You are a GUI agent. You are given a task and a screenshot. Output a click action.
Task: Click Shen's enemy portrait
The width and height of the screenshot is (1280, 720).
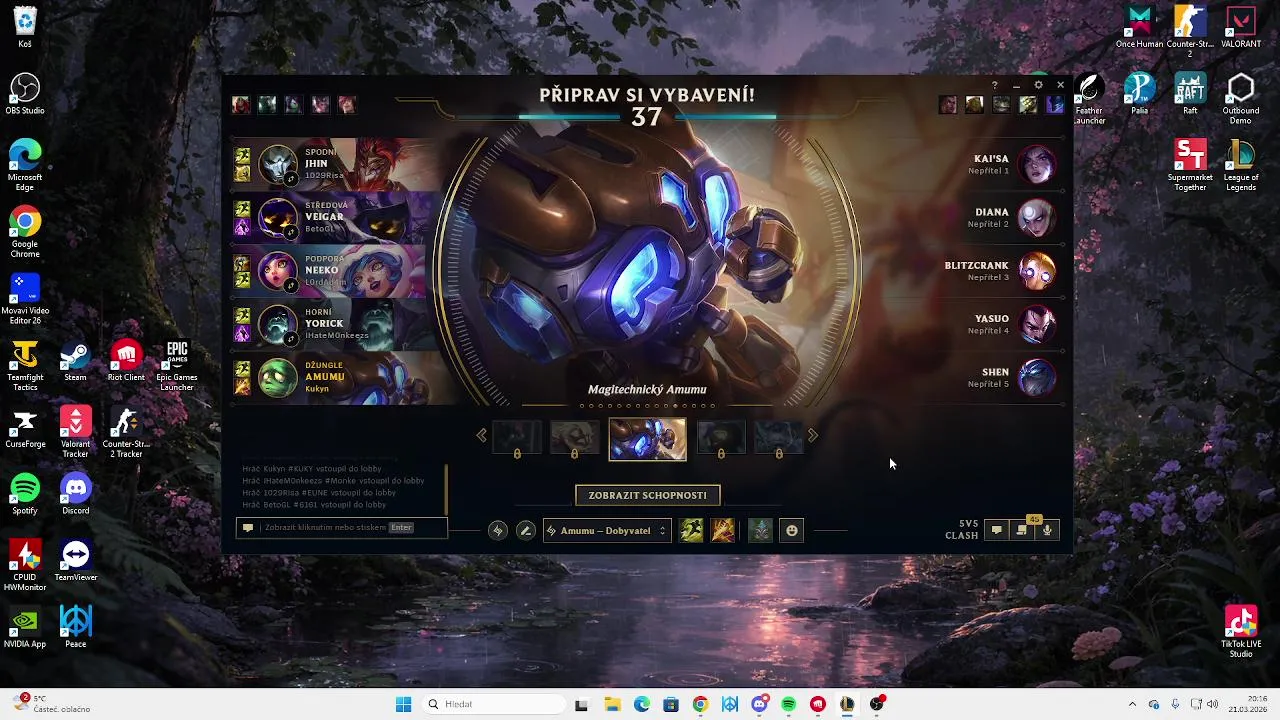coord(1037,378)
